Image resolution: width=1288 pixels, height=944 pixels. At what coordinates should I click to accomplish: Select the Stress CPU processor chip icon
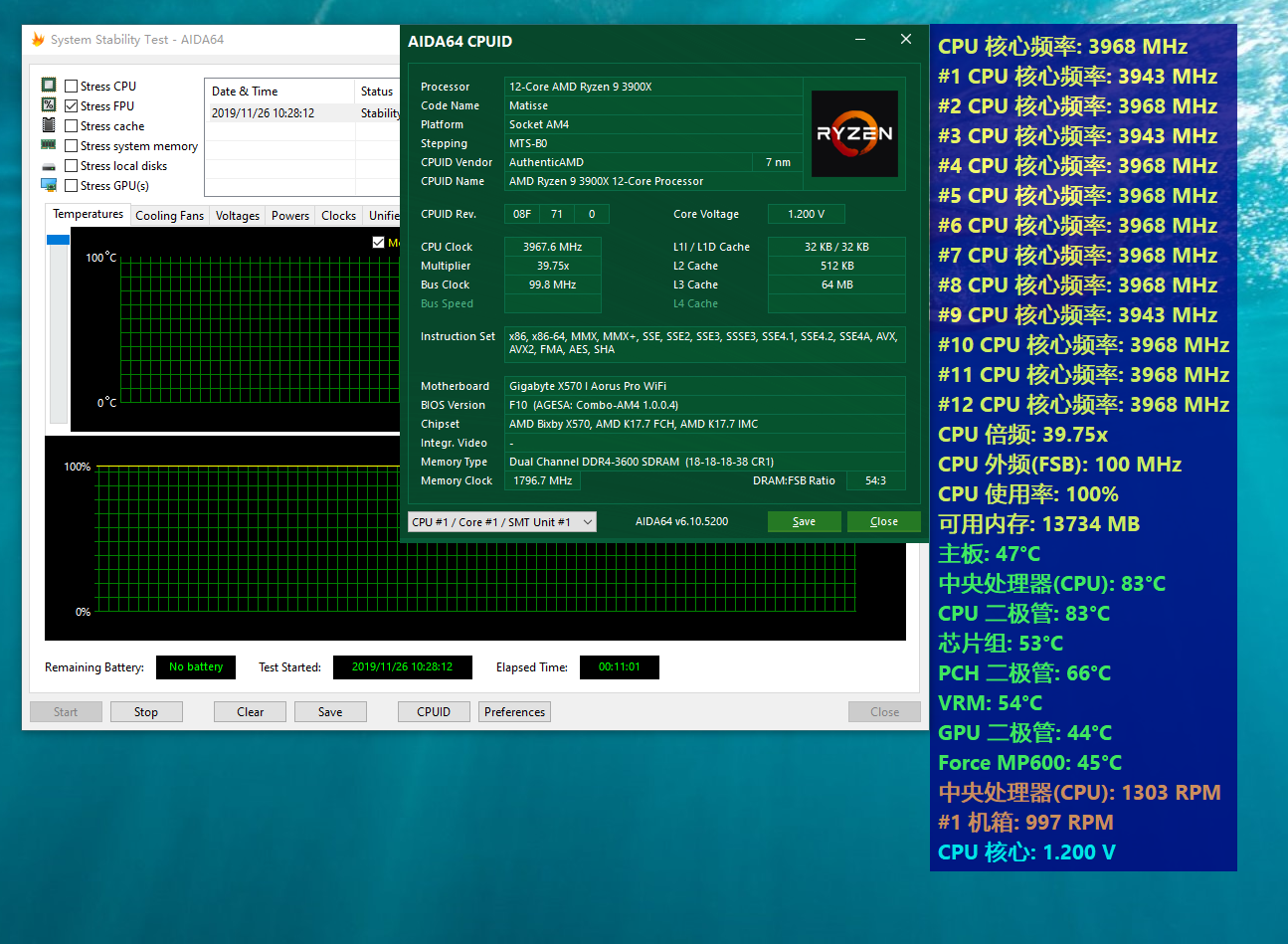[48, 86]
